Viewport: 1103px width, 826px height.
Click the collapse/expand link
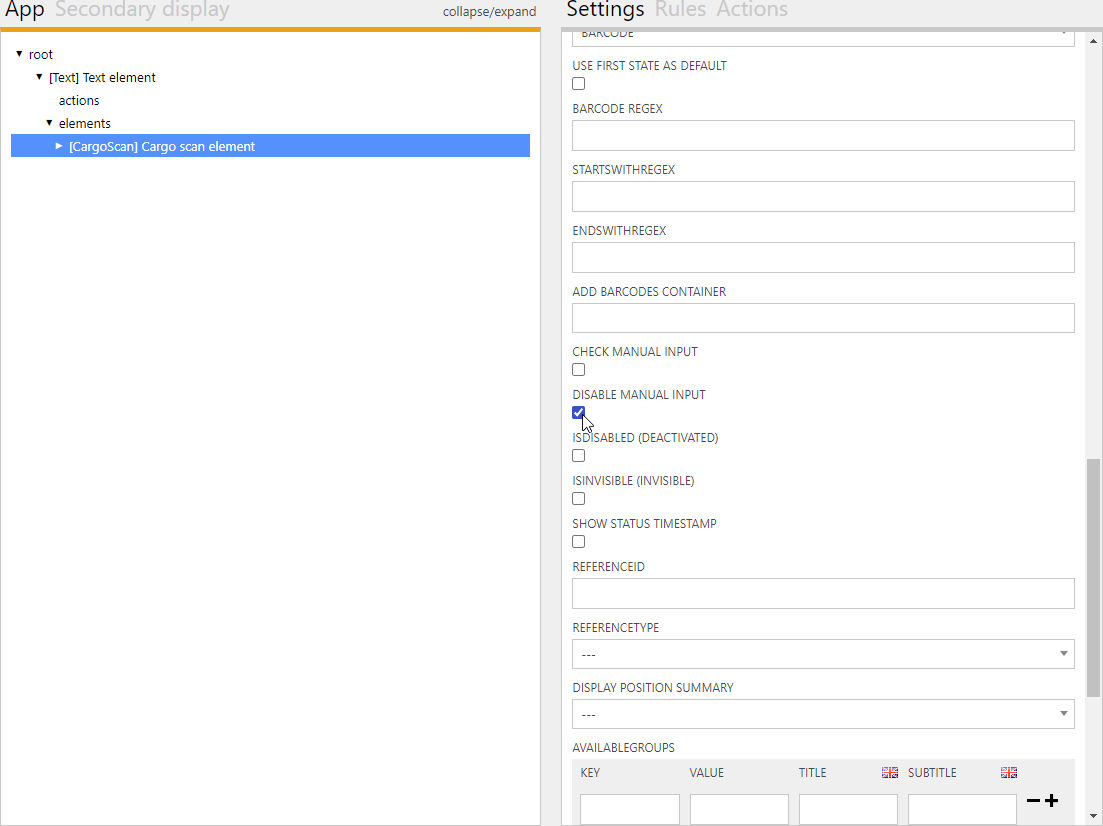tap(489, 12)
